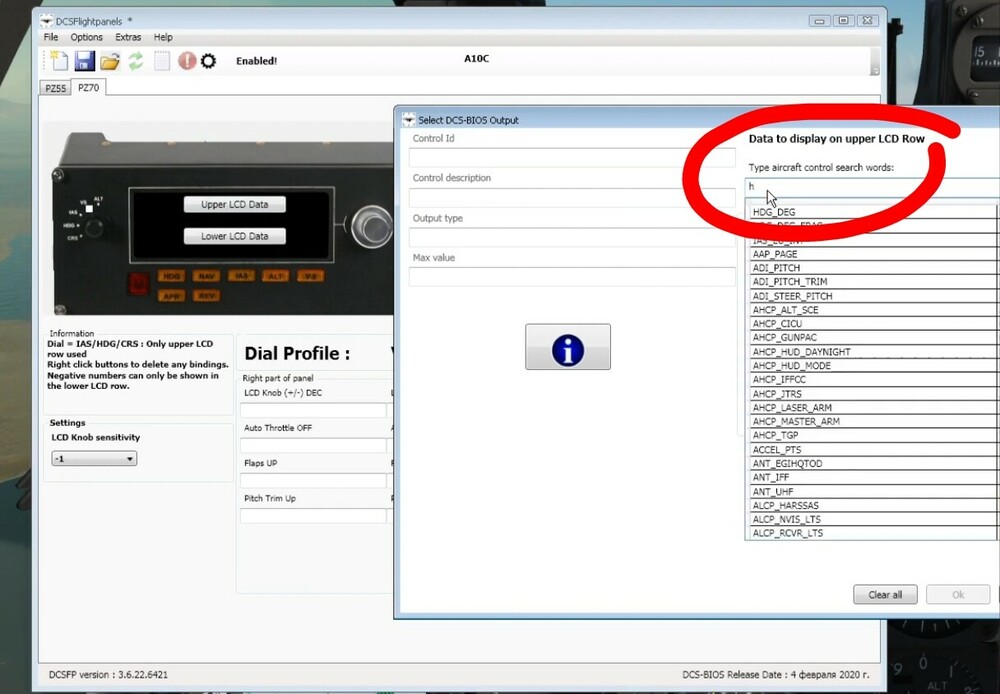Click the Control Id text field
The image size is (1000, 694).
[572, 158]
